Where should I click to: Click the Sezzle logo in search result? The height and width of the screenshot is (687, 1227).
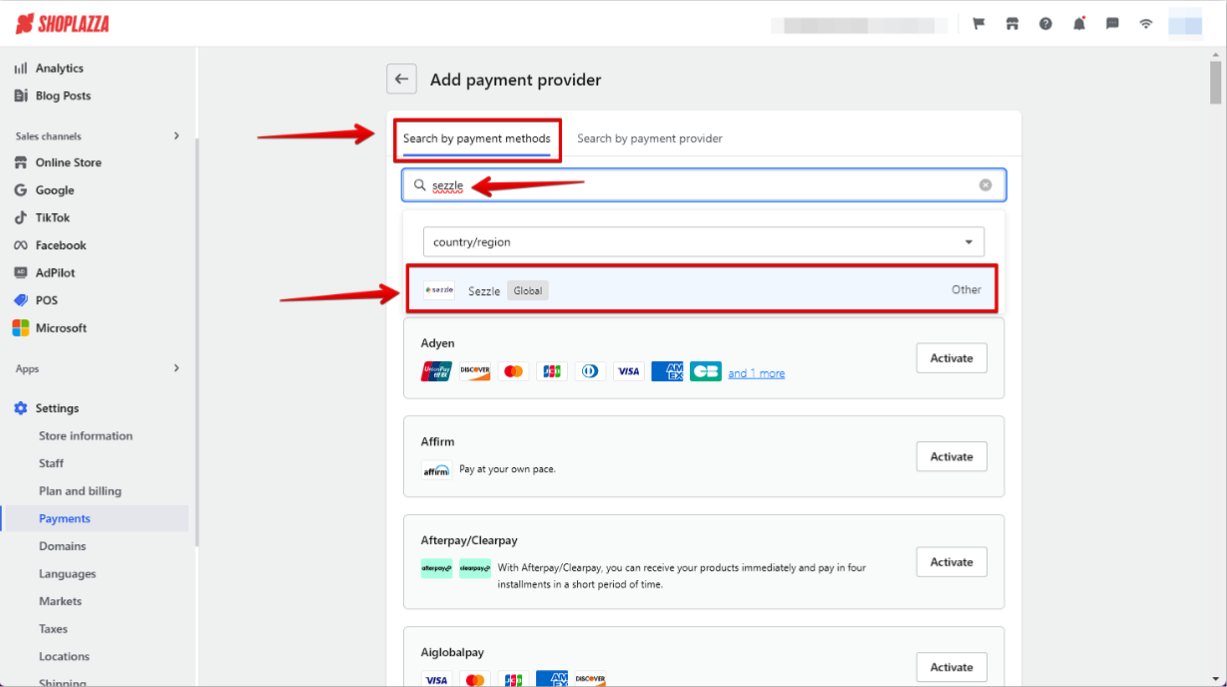tap(438, 290)
